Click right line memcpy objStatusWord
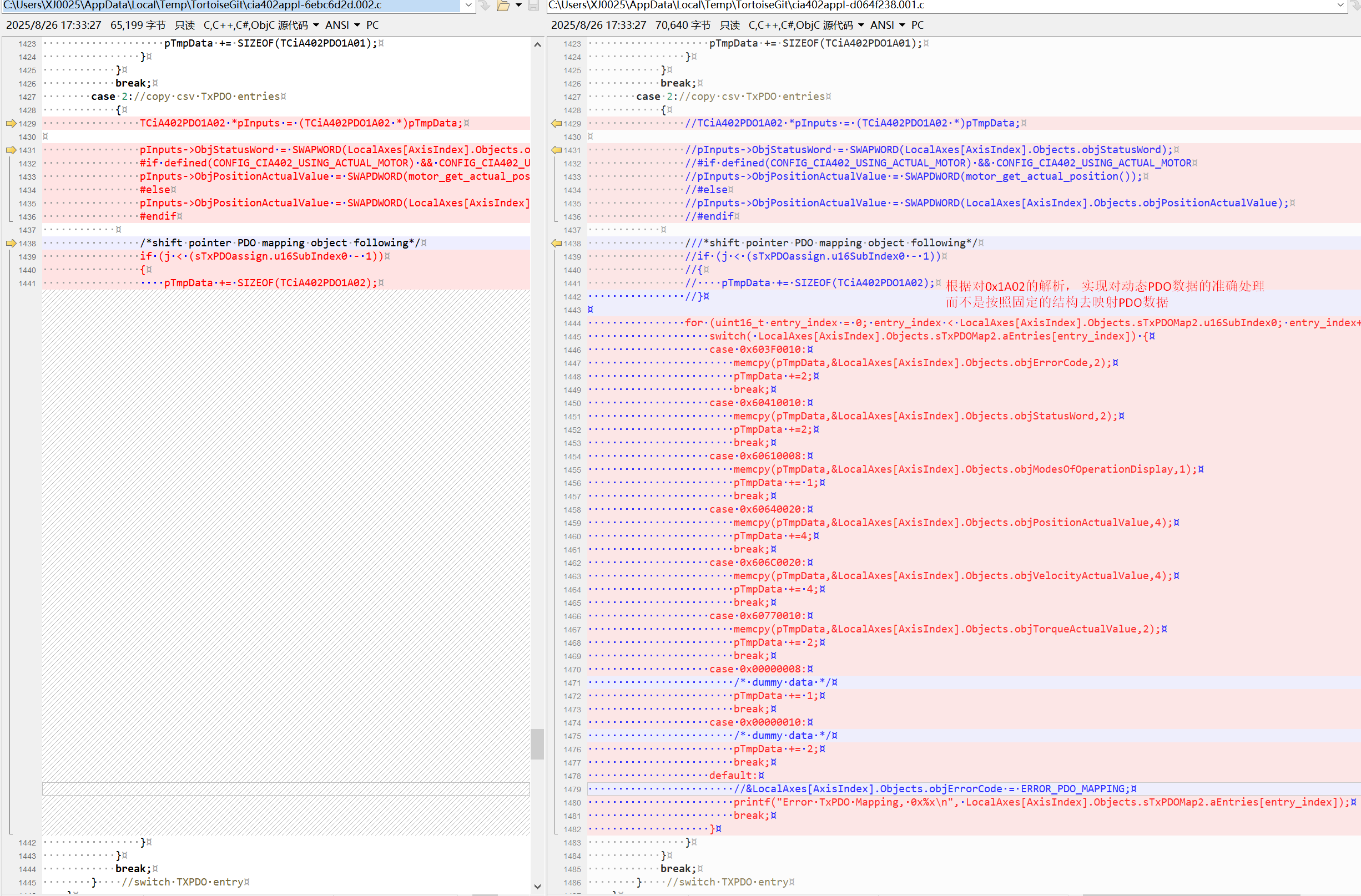Viewport: 1361px width, 896px height. click(925, 416)
